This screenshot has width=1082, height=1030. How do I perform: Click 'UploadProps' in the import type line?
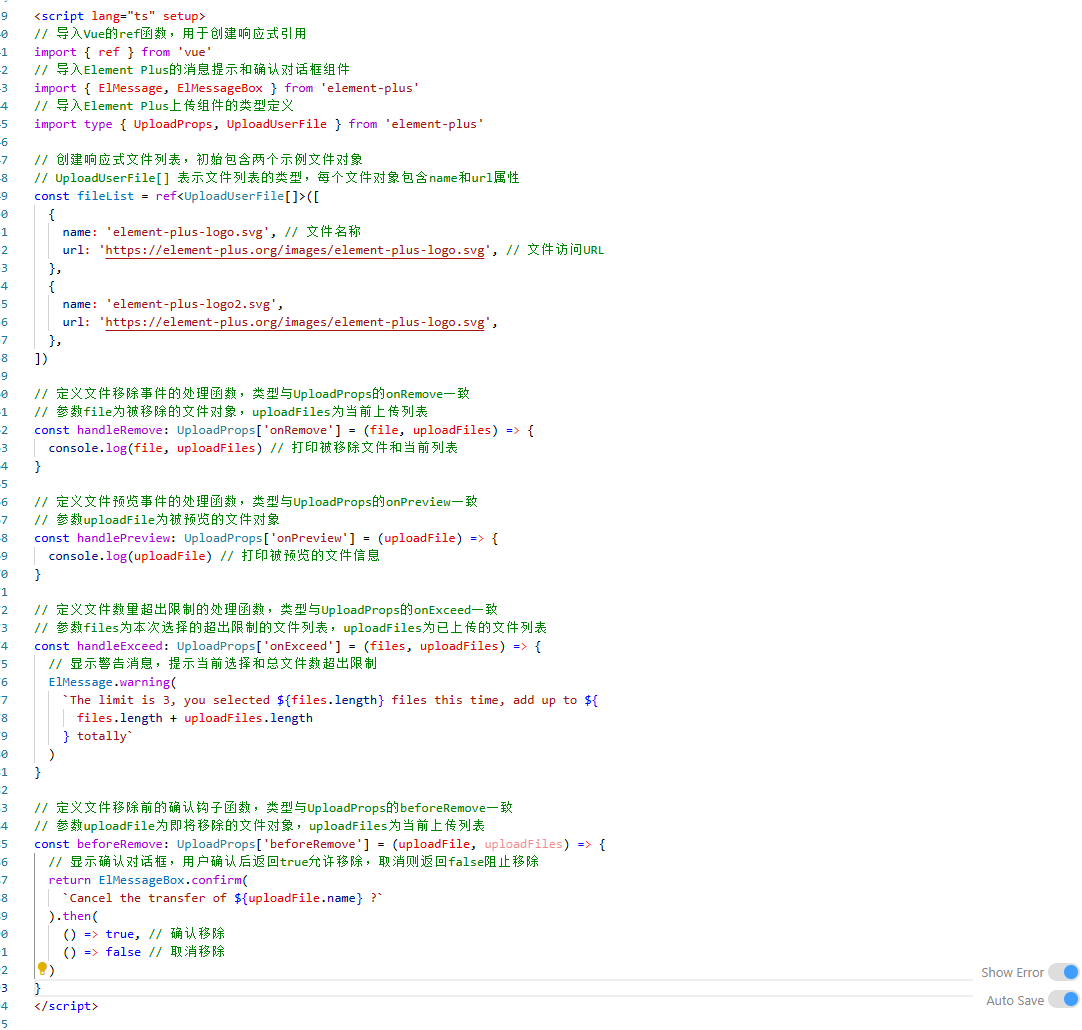[x=173, y=124]
